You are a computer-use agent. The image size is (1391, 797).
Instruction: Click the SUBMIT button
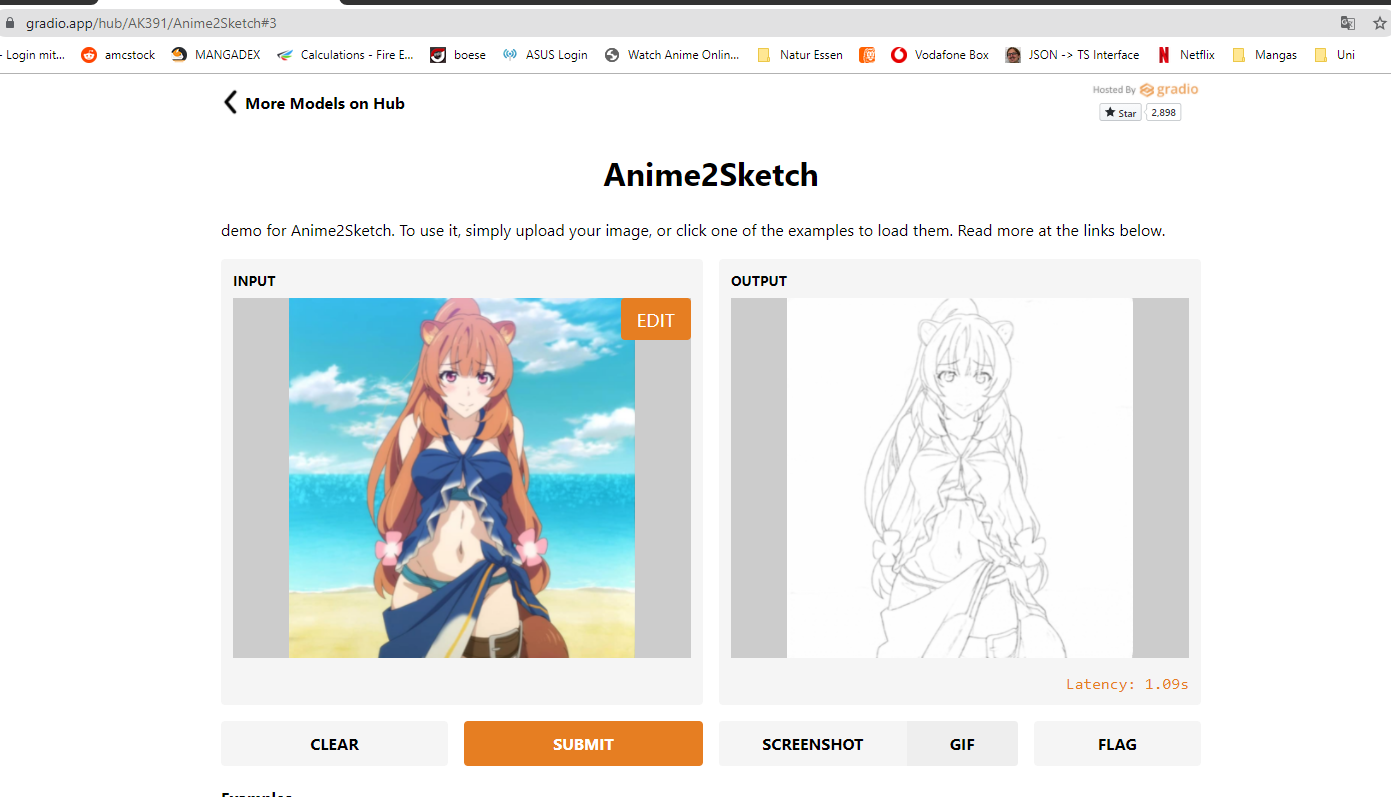tap(583, 744)
